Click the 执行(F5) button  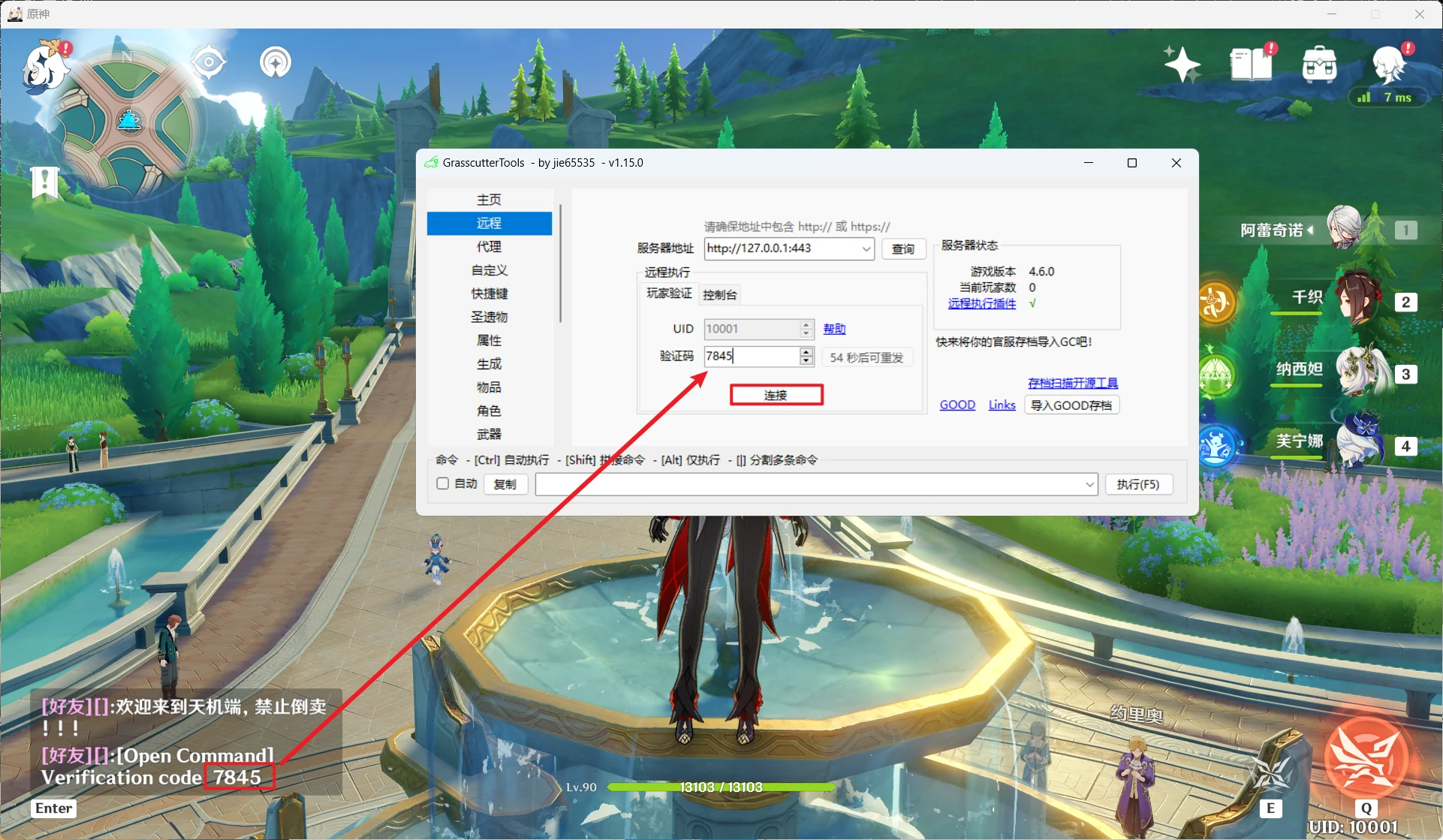point(1138,484)
